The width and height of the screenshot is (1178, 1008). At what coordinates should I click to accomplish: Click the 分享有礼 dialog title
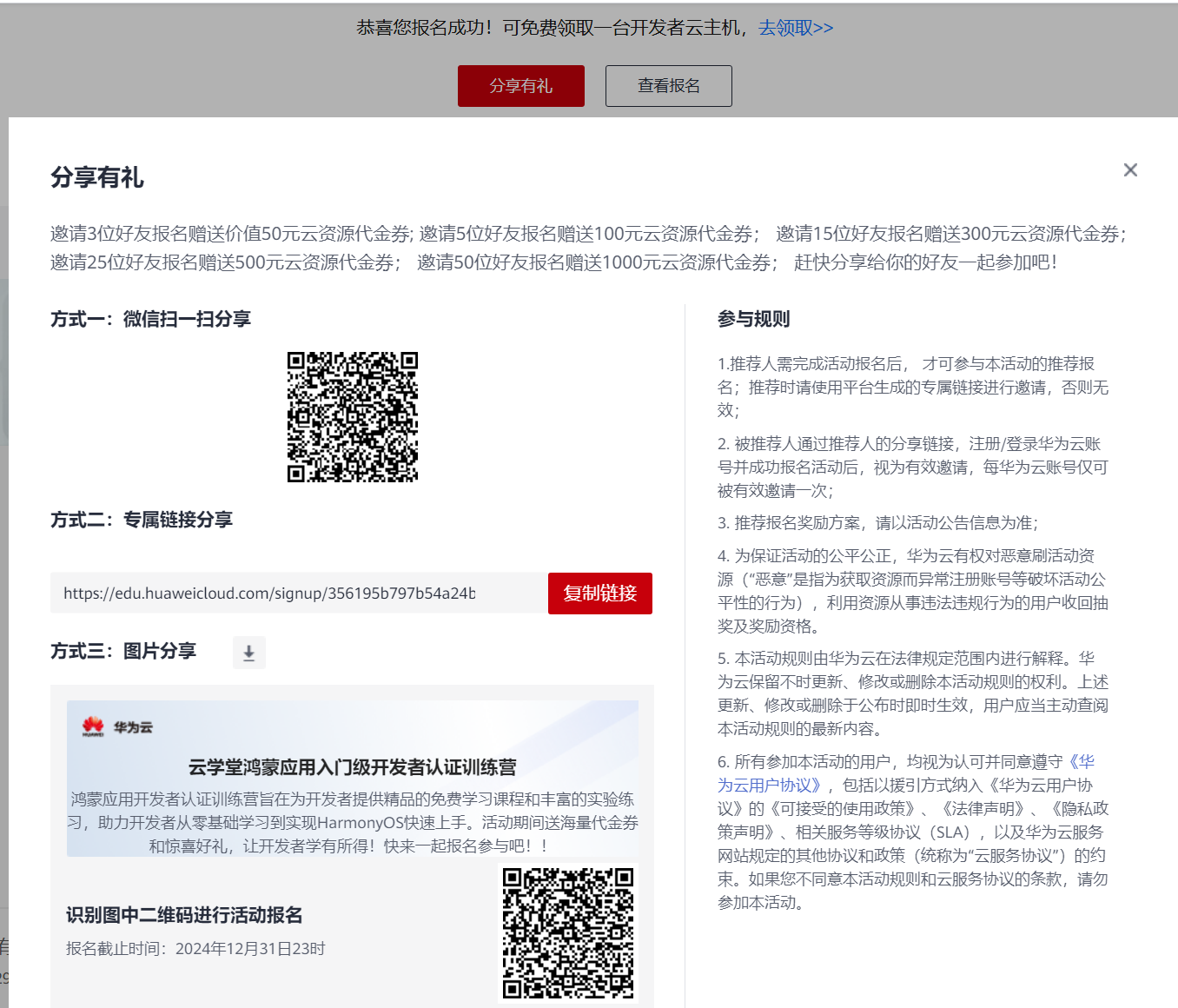(x=97, y=177)
